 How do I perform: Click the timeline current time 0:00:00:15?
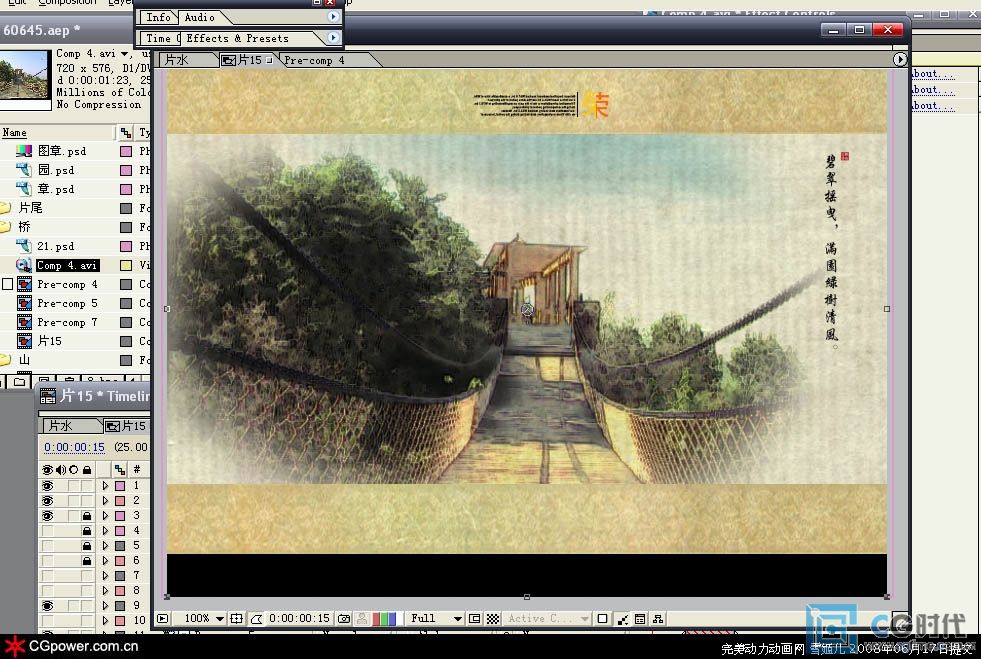pyautogui.click(x=74, y=447)
